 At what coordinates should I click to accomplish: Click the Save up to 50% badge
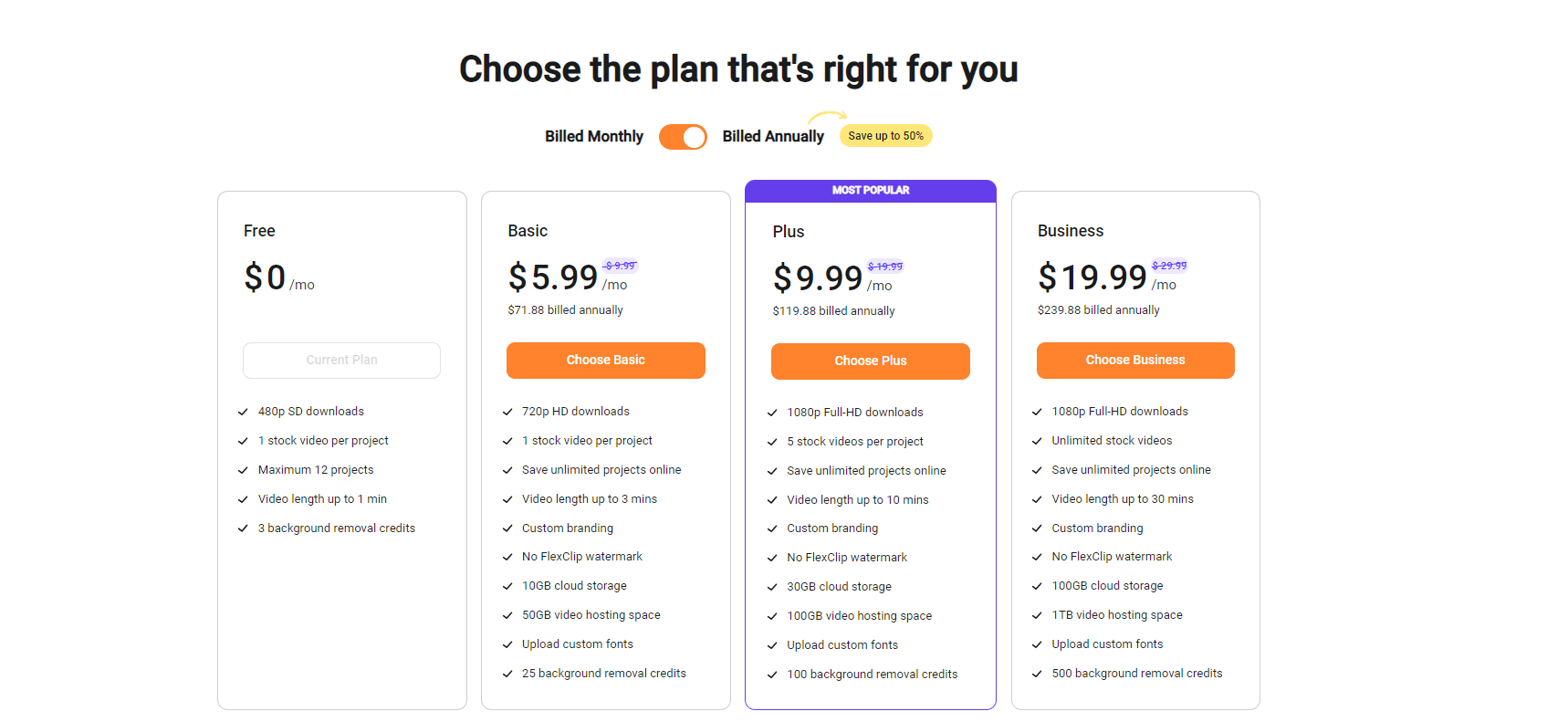click(885, 136)
